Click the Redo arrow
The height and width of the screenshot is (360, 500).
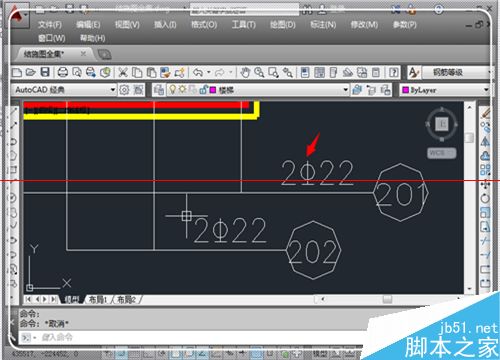pyautogui.click(x=220, y=72)
